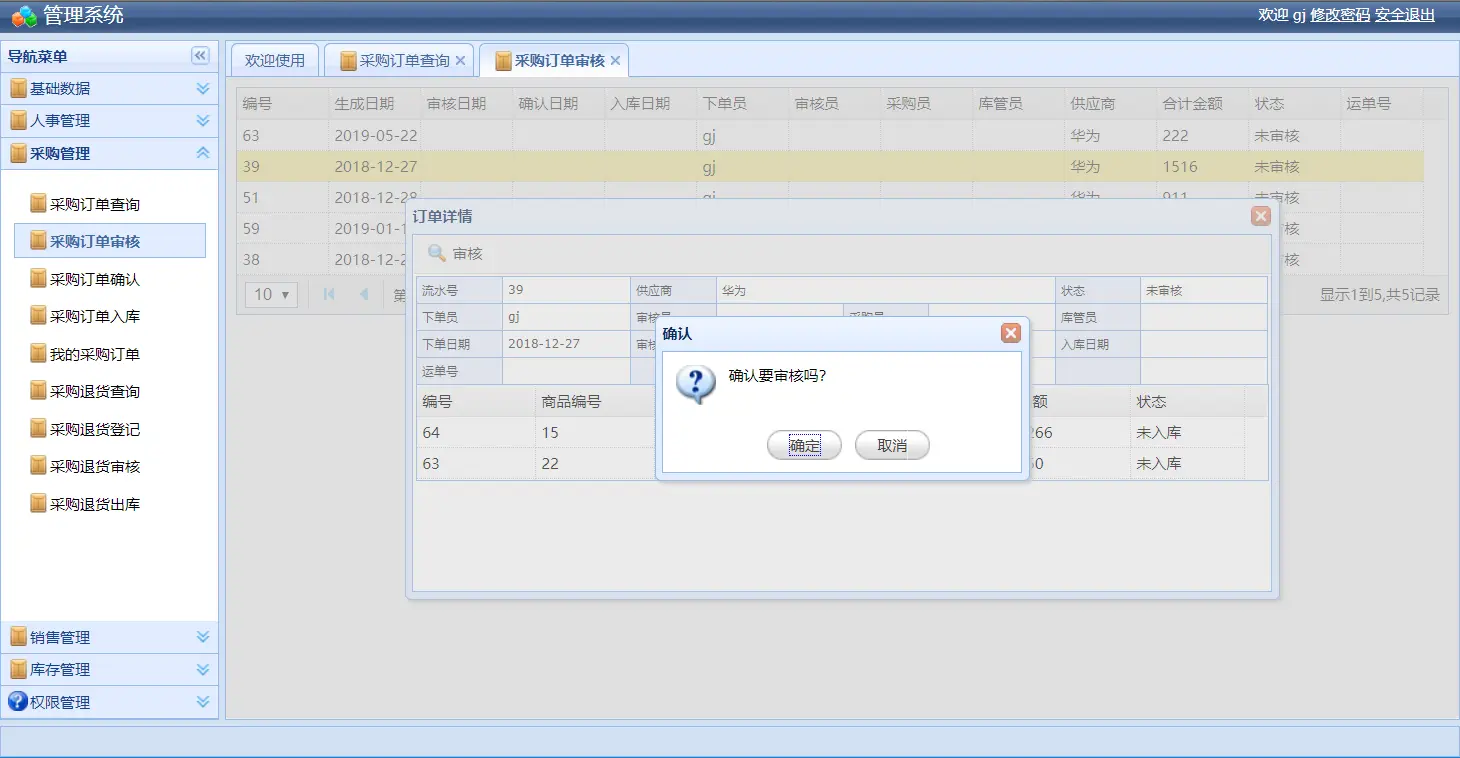This screenshot has height=758, width=1460.
Task: Click the 销售管理 section icon
Action: 18,637
